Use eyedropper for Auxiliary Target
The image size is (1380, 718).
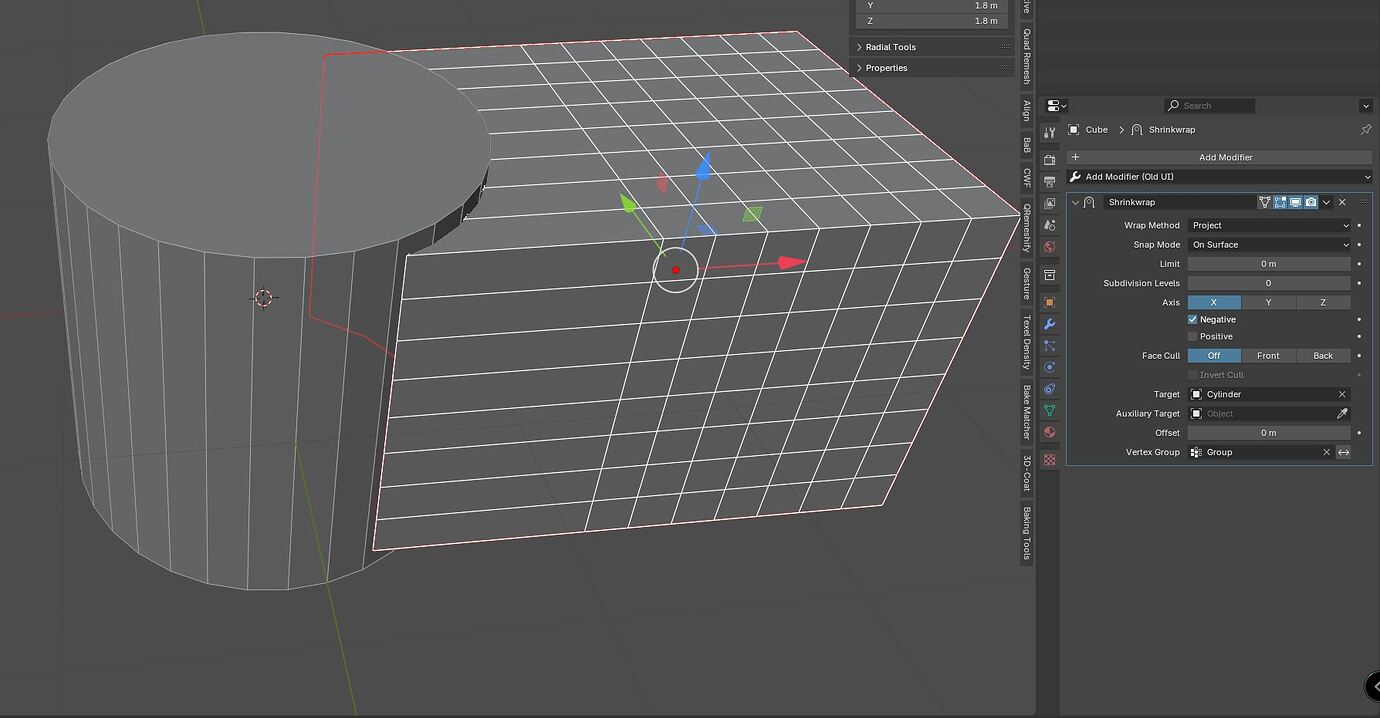click(1343, 414)
